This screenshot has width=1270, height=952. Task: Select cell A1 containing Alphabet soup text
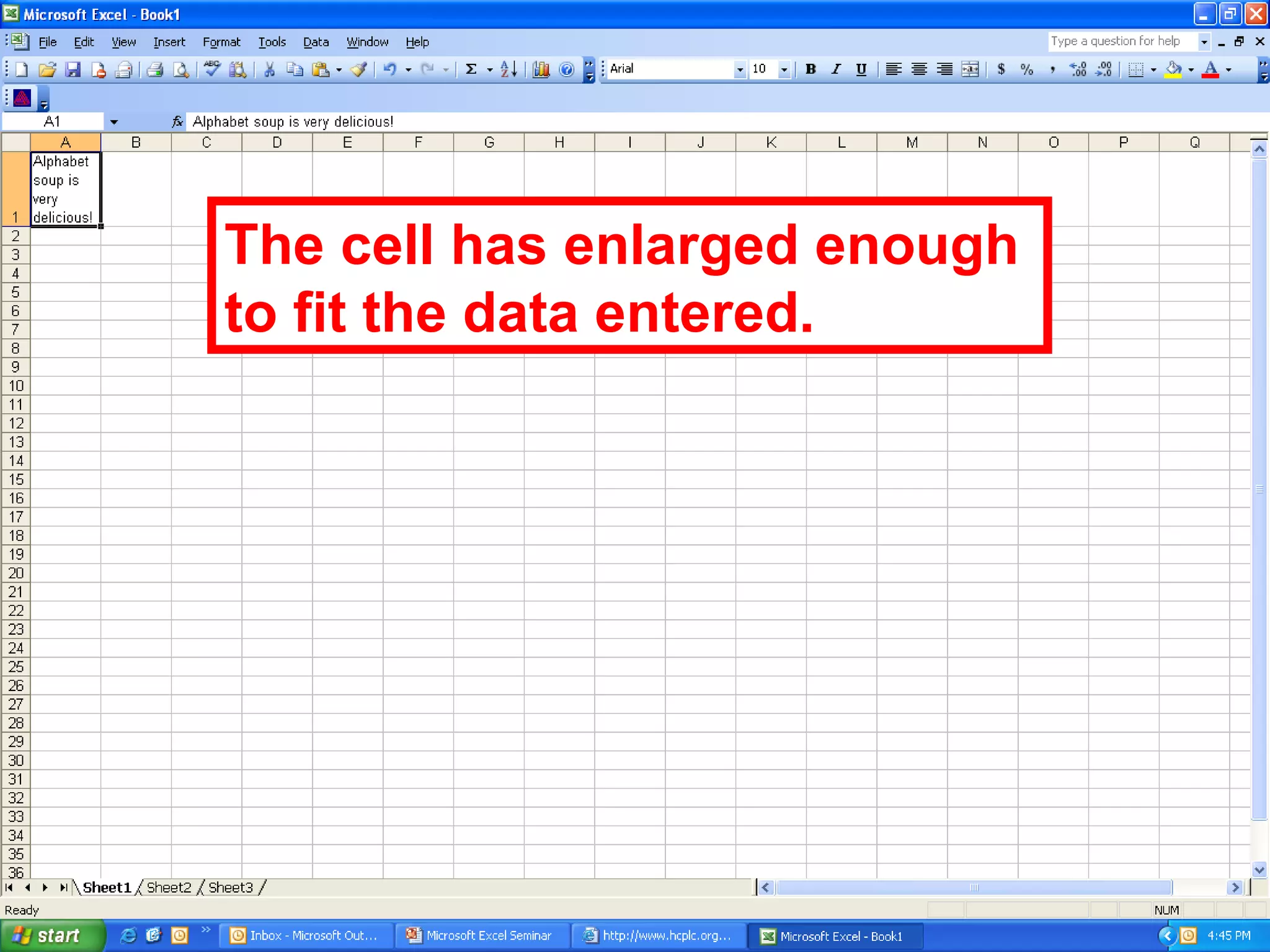click(x=66, y=190)
